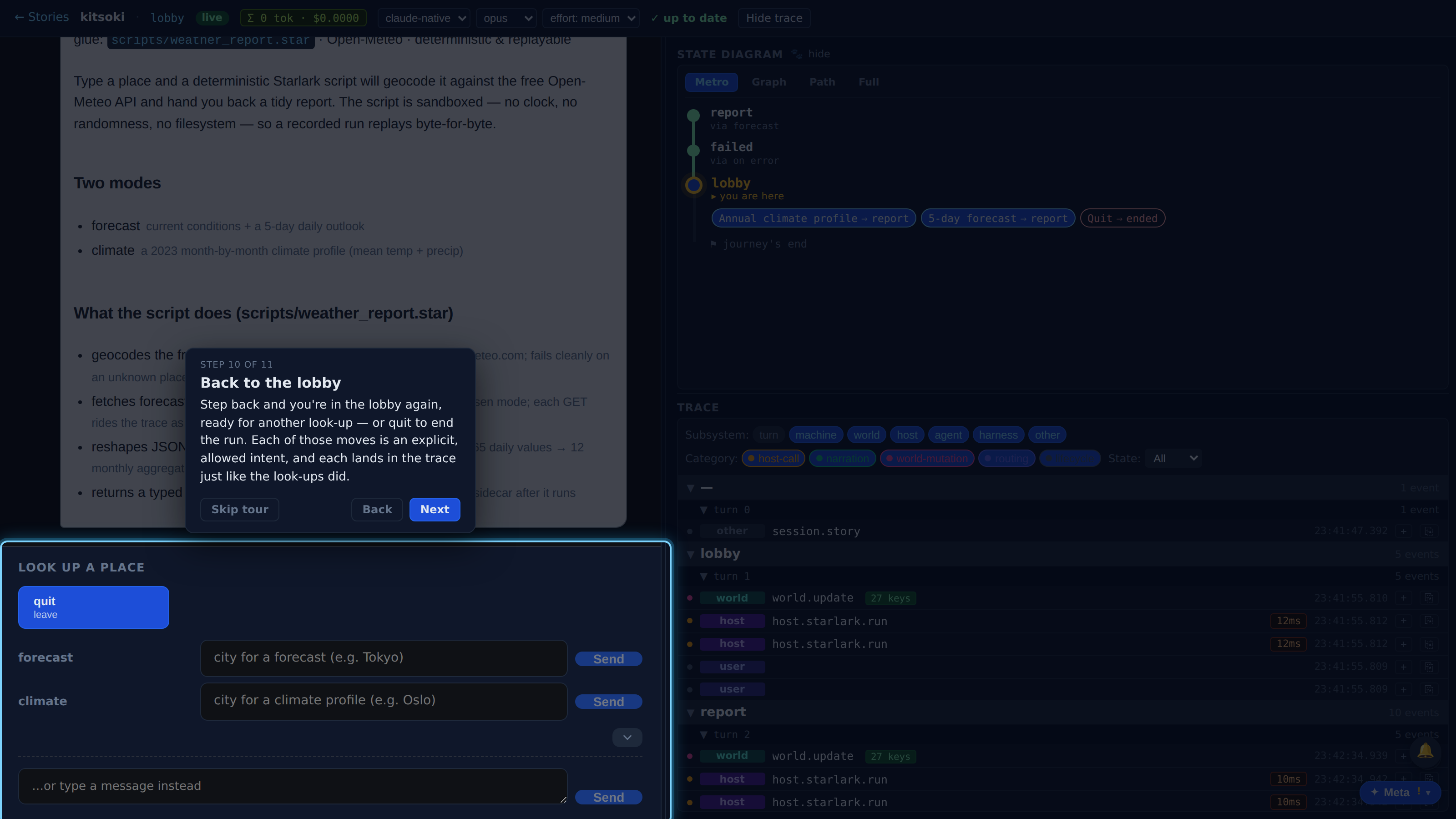Collapse the report trace group
1456x819 pixels.
pos(690,713)
